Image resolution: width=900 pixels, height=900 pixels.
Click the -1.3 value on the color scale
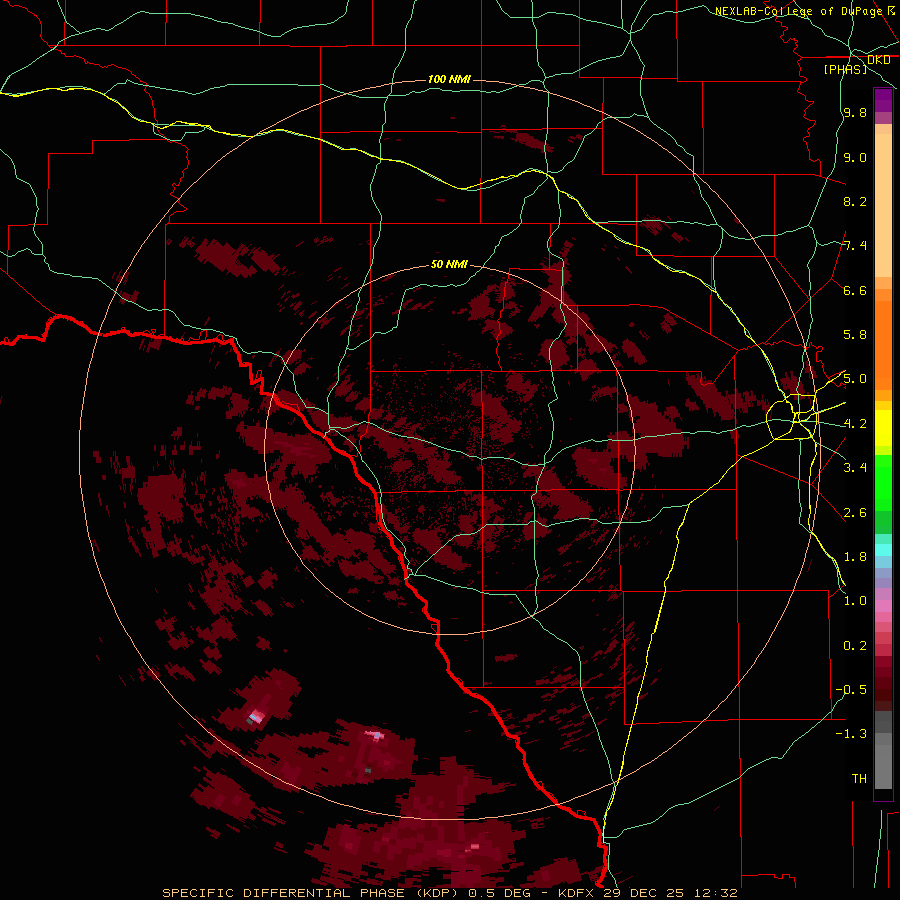851,734
